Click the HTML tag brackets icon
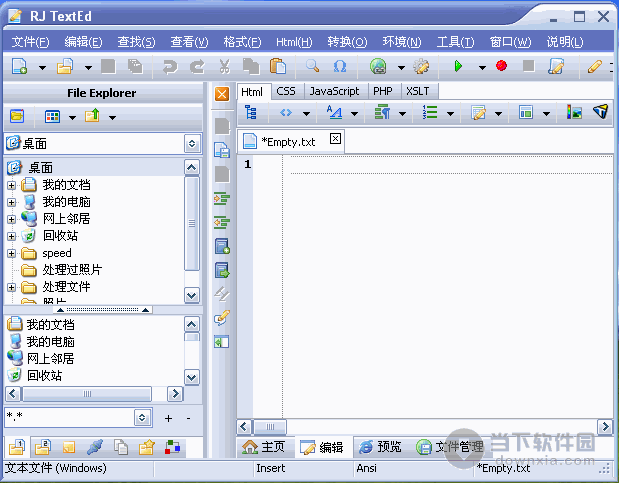 pyautogui.click(x=286, y=113)
